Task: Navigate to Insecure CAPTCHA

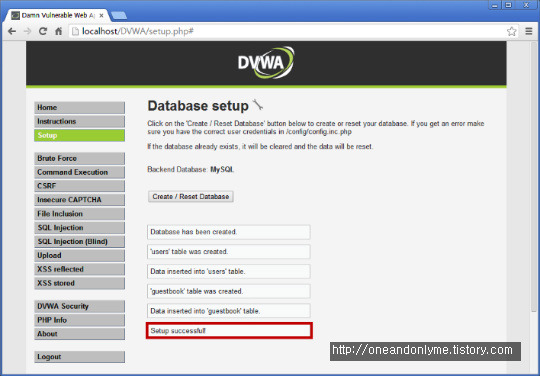Action: (x=80, y=200)
